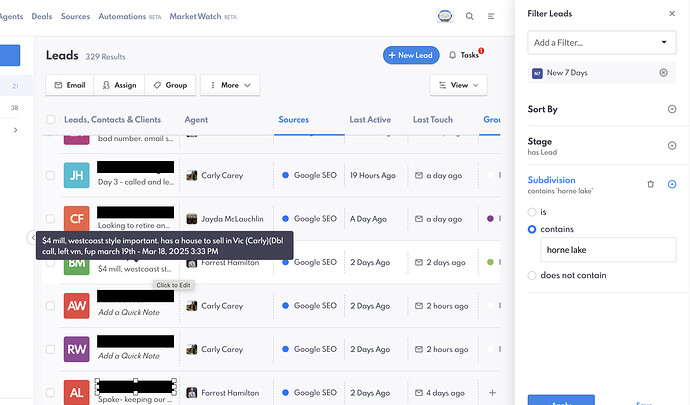Click the plus icon in AL row

[491, 393]
